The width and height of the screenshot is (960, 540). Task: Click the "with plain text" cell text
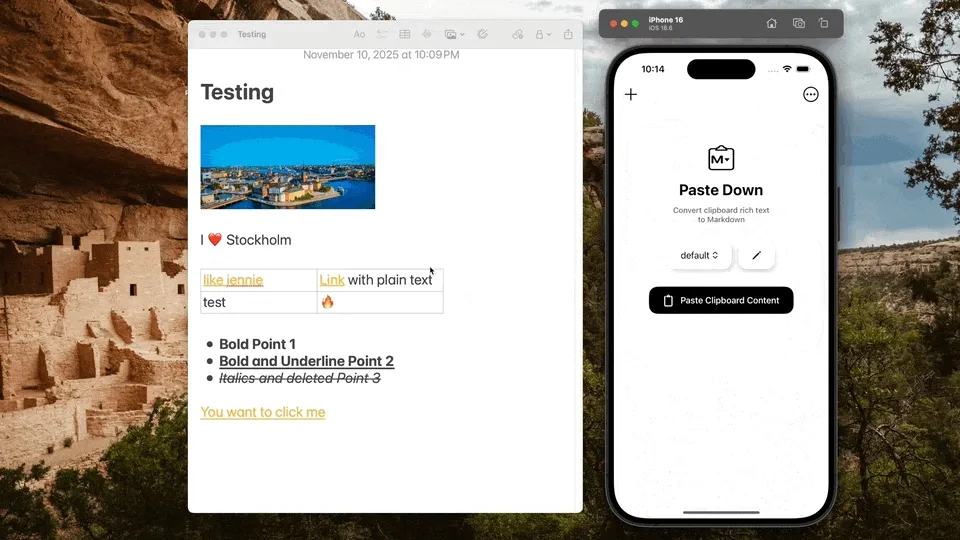point(390,280)
